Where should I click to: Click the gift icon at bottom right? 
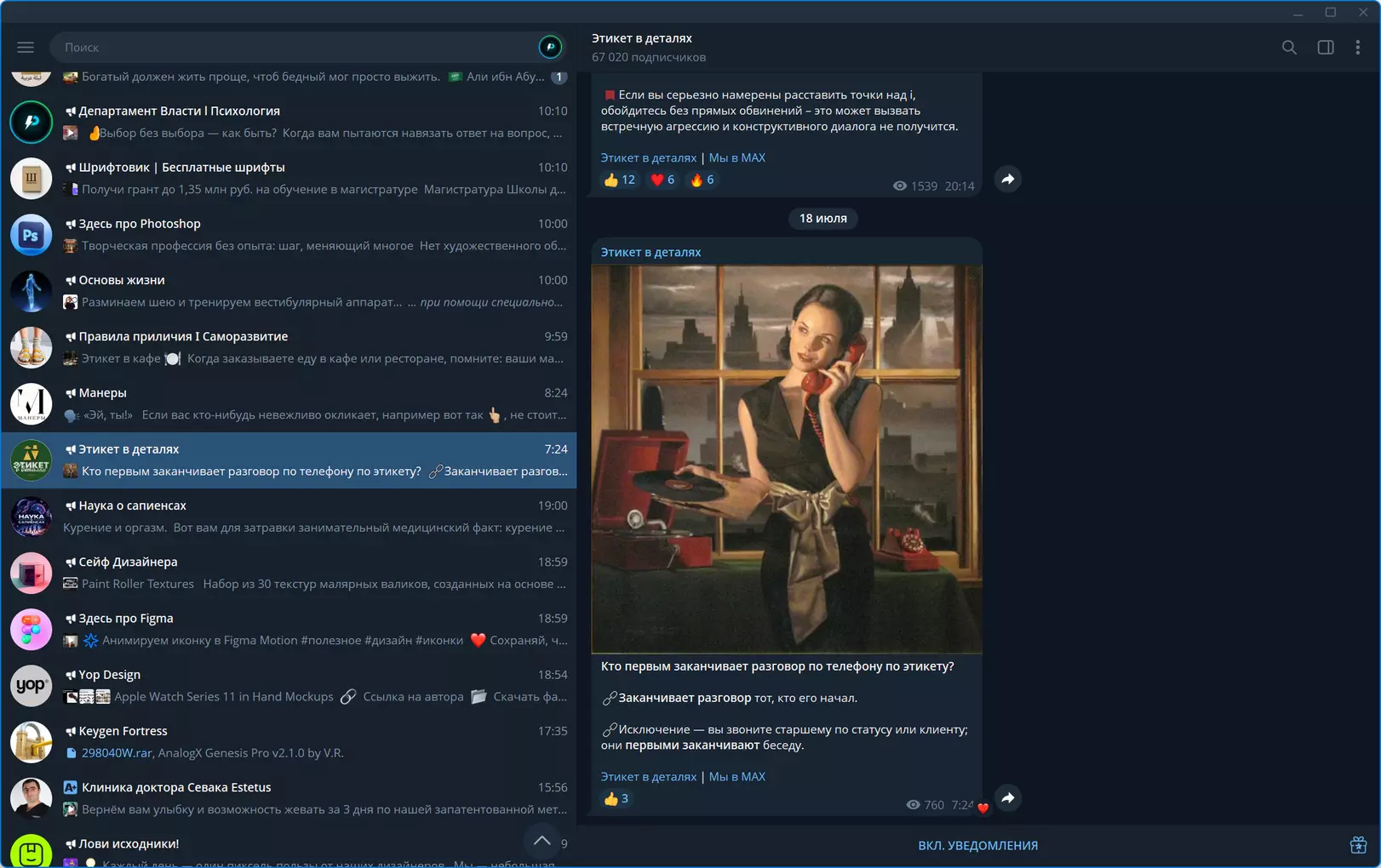click(1358, 845)
